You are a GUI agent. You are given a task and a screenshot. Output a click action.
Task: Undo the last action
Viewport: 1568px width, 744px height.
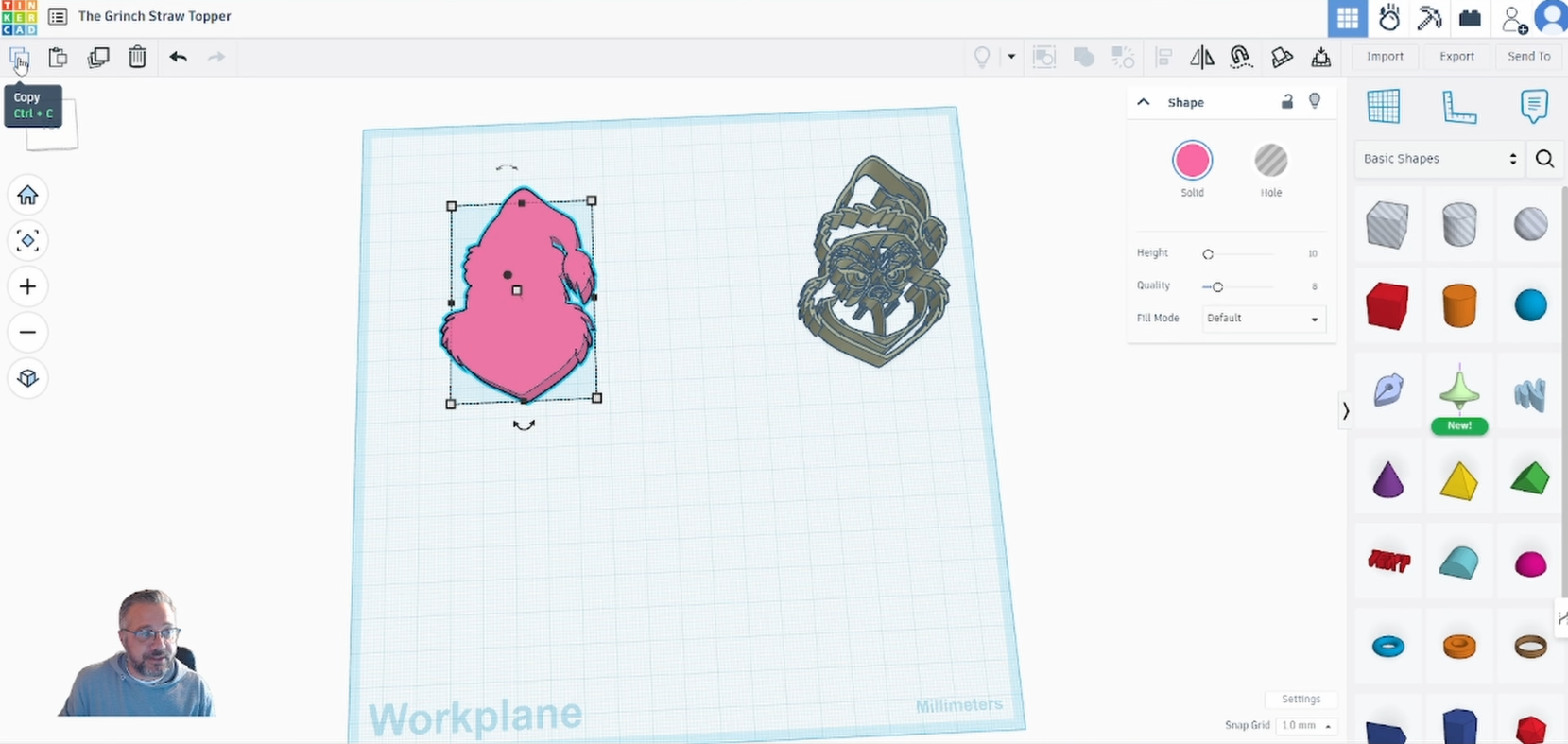(x=178, y=57)
